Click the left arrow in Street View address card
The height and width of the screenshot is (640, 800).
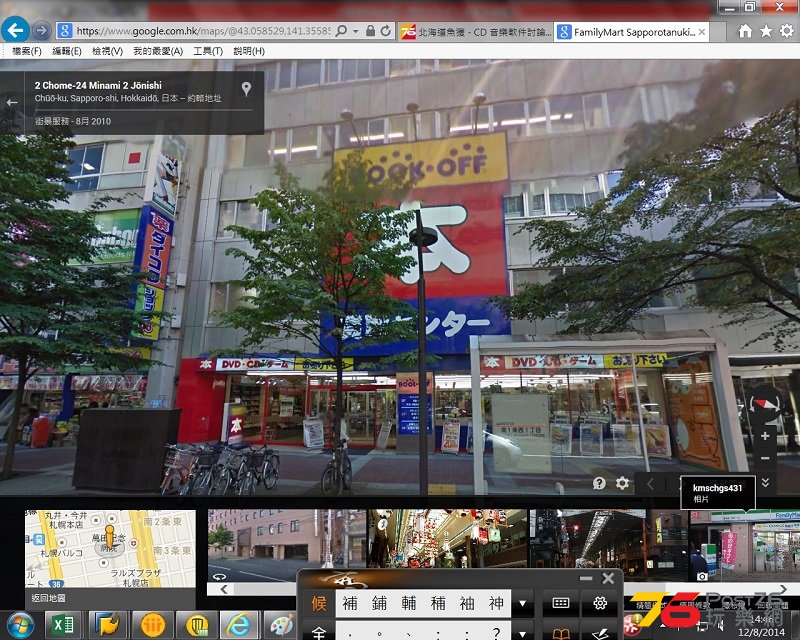pos(12,103)
